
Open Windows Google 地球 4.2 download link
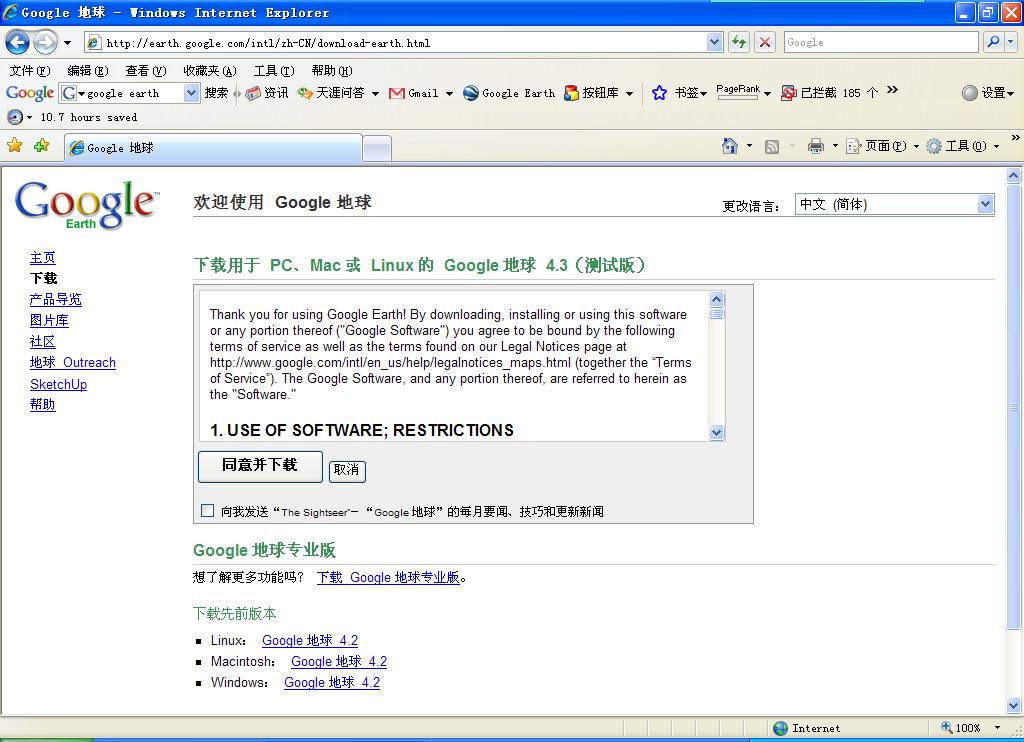(x=332, y=682)
